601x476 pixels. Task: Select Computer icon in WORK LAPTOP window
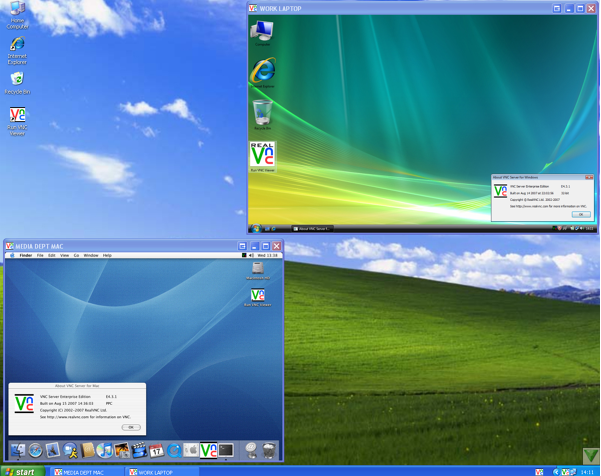262,33
